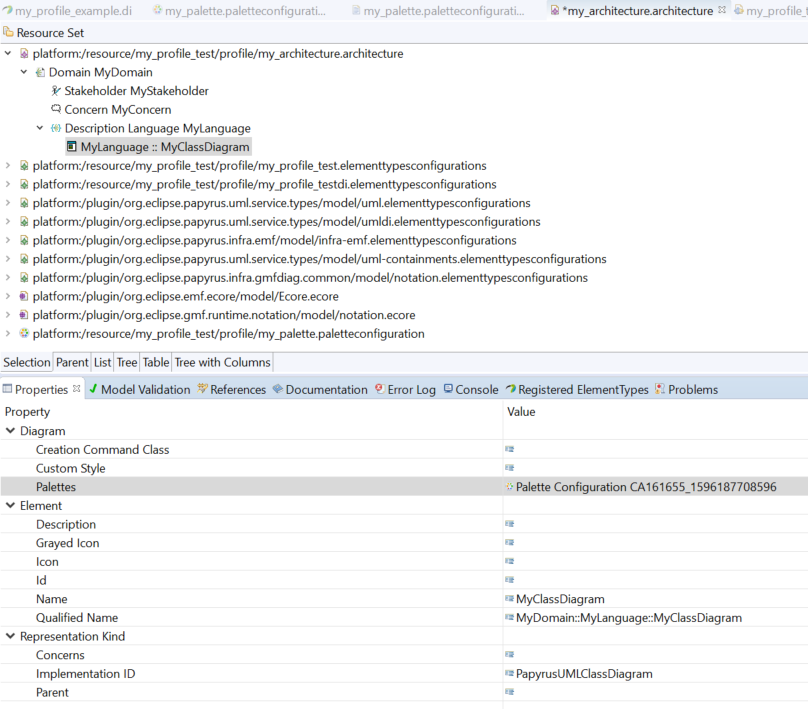
Task: Click the Documentation view icon
Action: tap(278, 389)
